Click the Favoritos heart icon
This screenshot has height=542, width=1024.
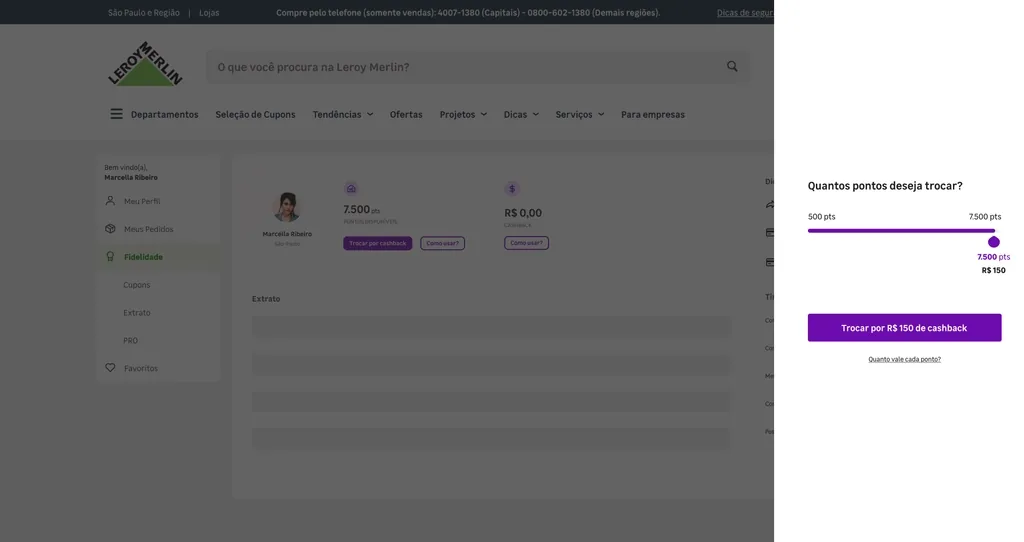(x=110, y=368)
